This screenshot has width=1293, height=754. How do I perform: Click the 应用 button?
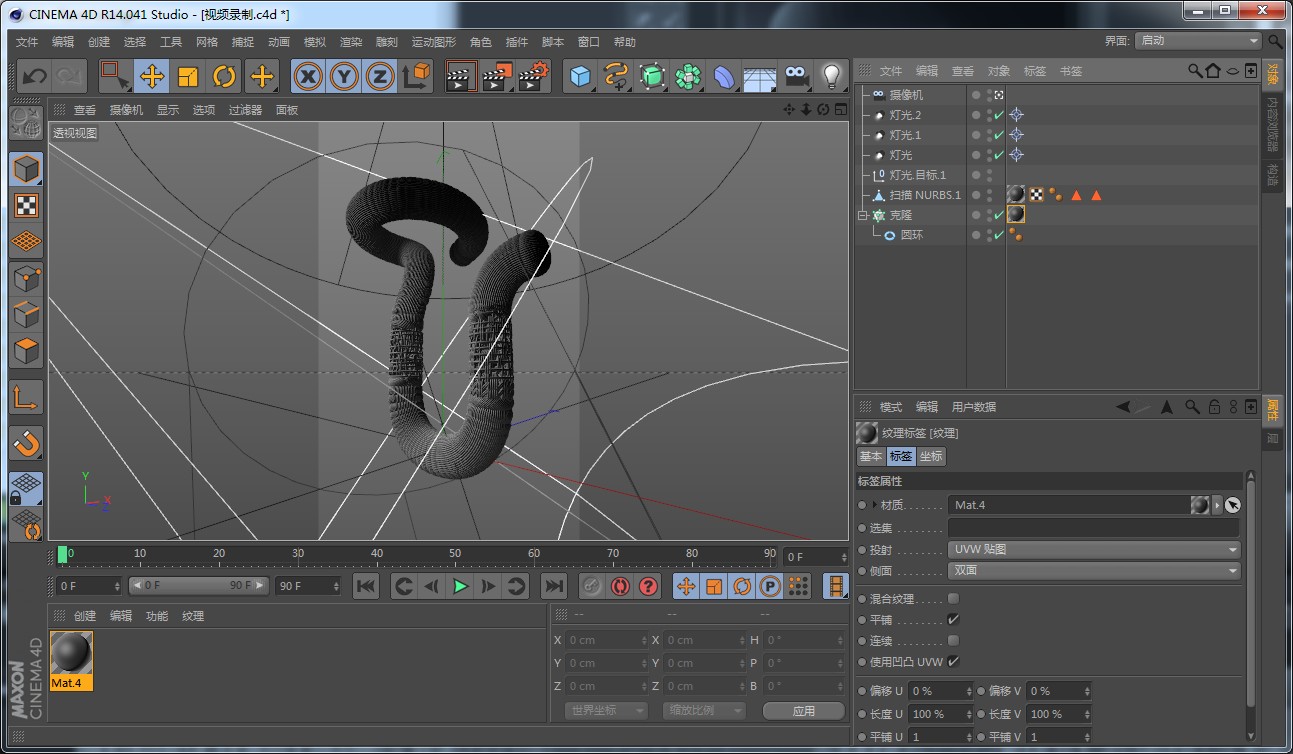(804, 711)
